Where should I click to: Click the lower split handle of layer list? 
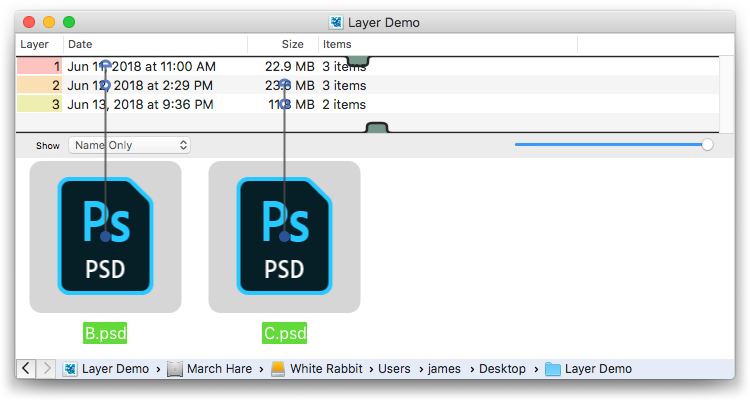(x=377, y=127)
